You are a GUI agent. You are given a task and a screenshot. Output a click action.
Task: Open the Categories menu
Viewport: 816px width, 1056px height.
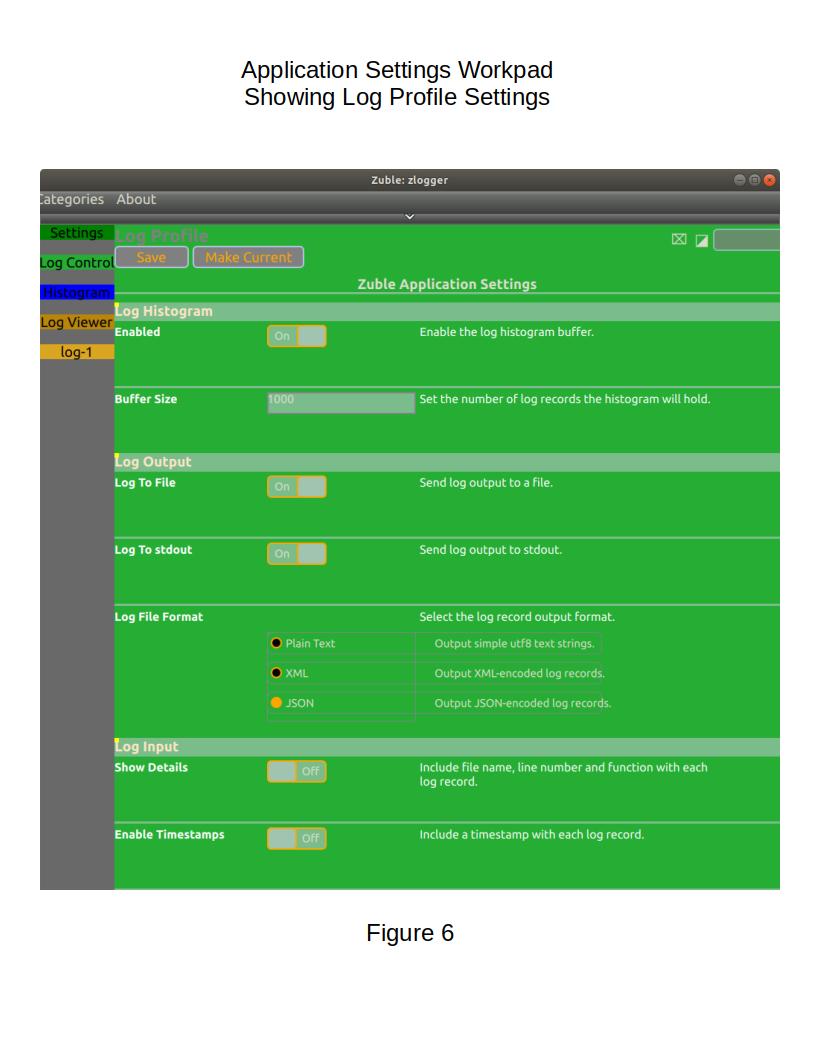click(71, 199)
